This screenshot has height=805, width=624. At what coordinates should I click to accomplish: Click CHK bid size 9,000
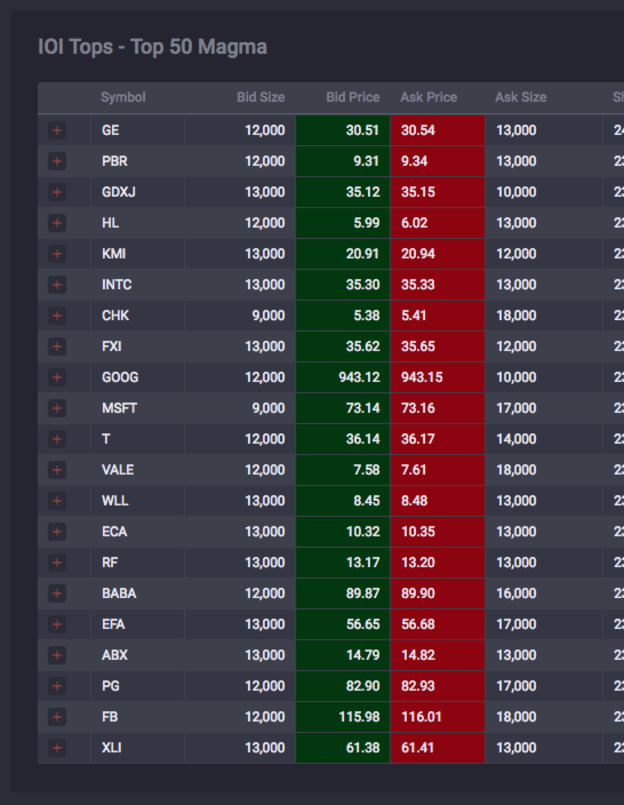(x=240, y=315)
